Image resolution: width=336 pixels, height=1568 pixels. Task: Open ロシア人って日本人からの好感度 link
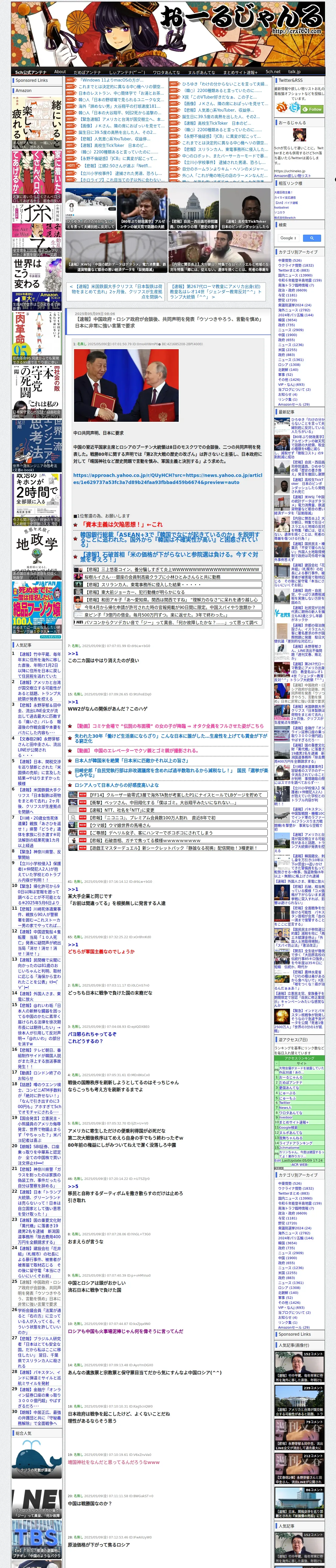coord(116,785)
